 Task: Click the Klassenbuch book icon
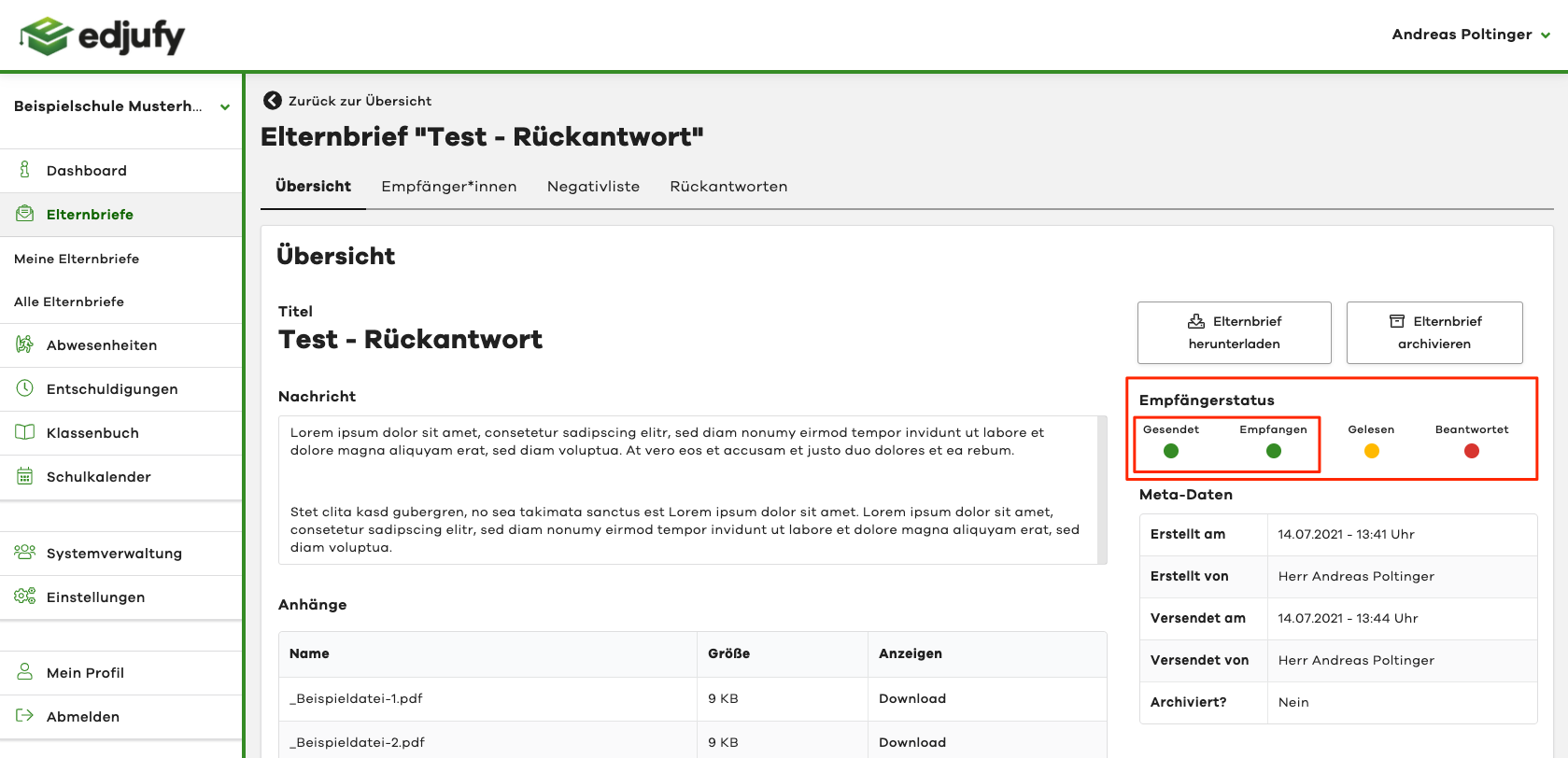pos(25,432)
